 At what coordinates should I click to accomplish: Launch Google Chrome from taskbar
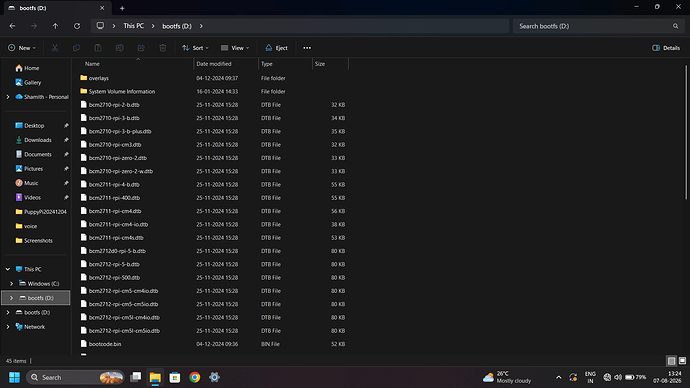coord(195,377)
